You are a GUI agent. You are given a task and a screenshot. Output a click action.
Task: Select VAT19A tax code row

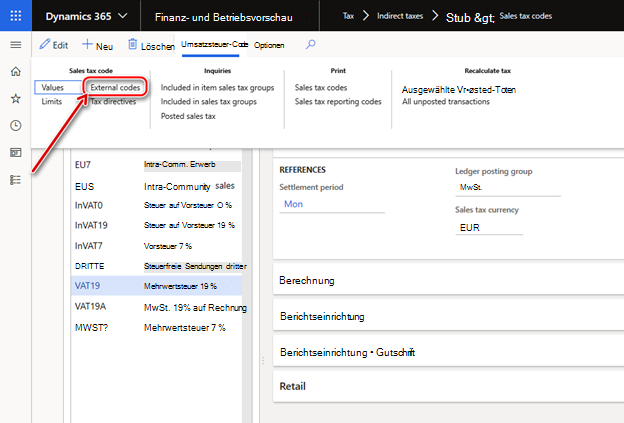(x=157, y=307)
